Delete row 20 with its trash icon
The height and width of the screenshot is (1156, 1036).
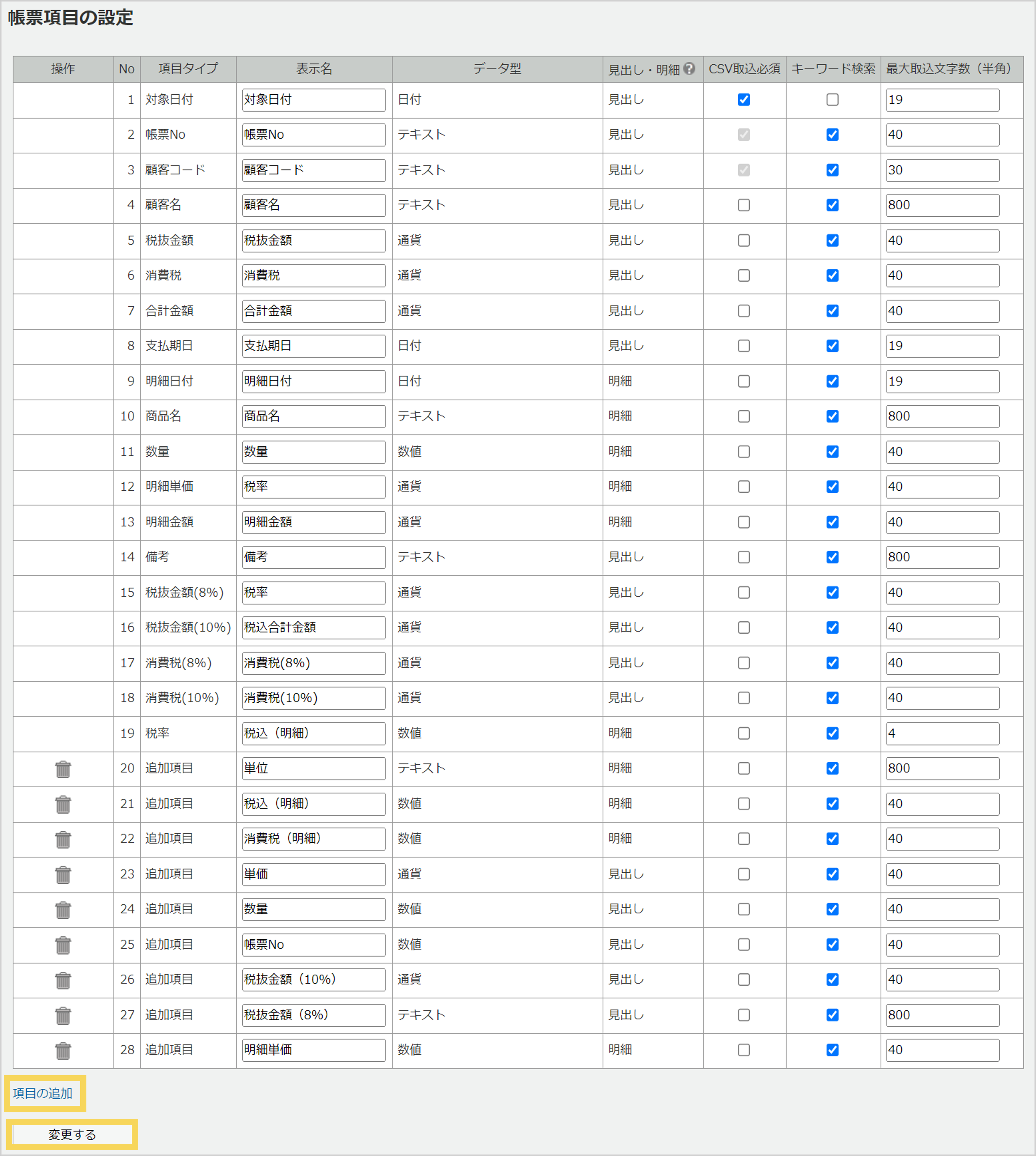(x=63, y=769)
